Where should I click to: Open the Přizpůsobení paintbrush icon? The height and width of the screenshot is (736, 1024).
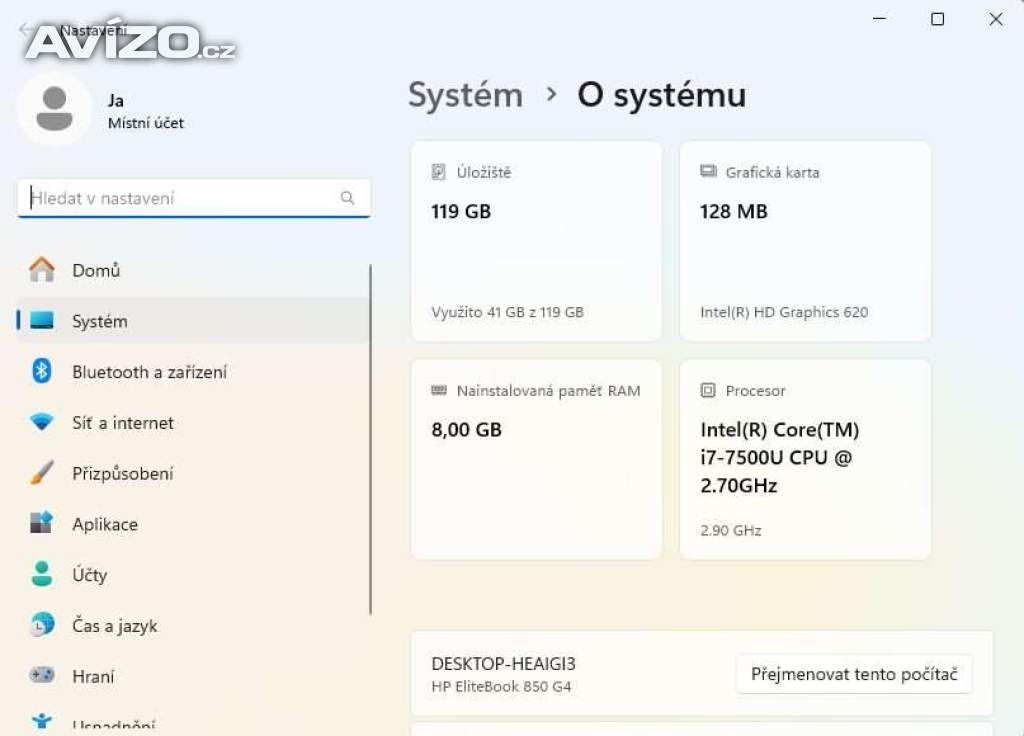pyautogui.click(x=42, y=474)
